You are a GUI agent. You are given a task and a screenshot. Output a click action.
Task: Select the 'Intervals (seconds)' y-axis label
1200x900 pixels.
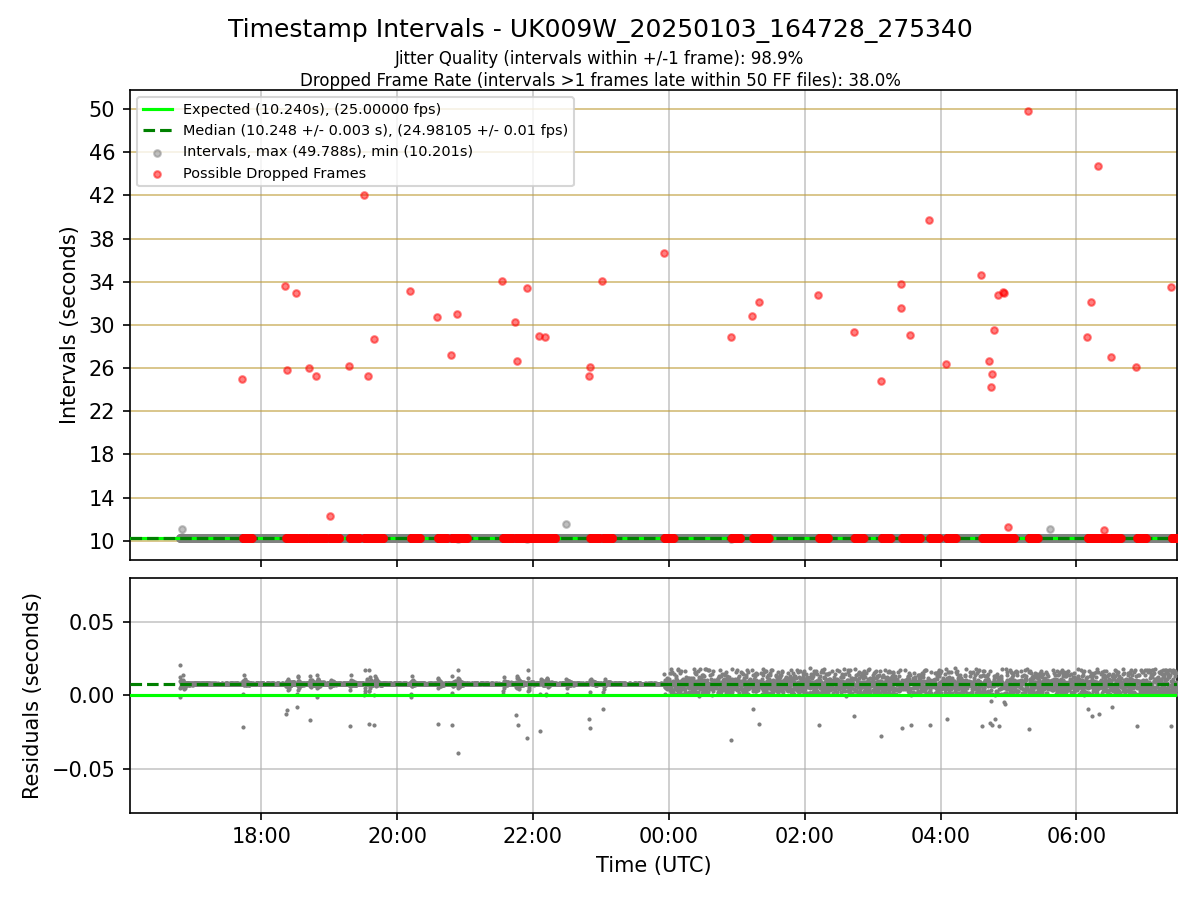pos(68,325)
